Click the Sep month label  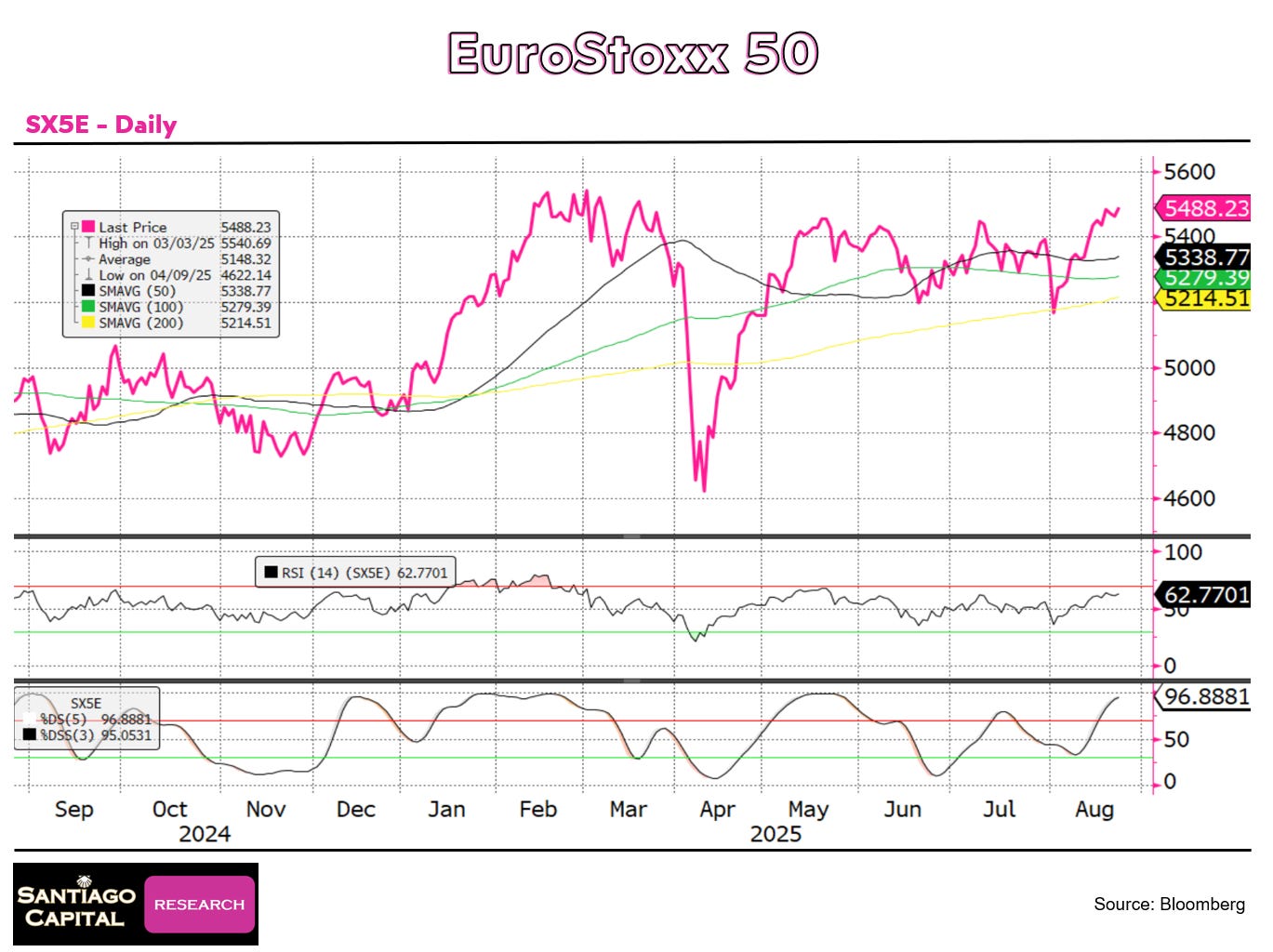(74, 810)
